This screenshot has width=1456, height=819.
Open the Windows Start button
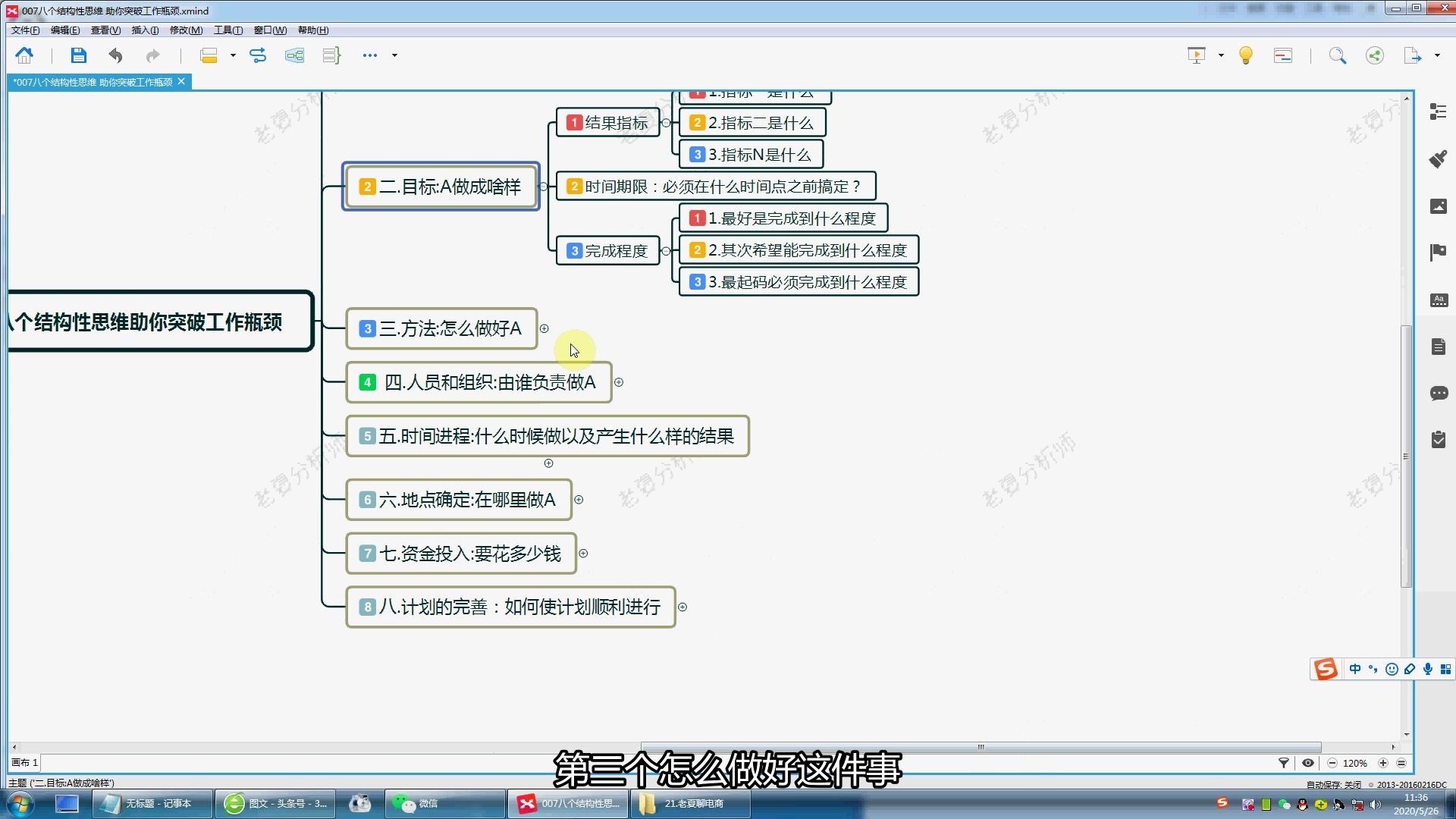point(20,804)
